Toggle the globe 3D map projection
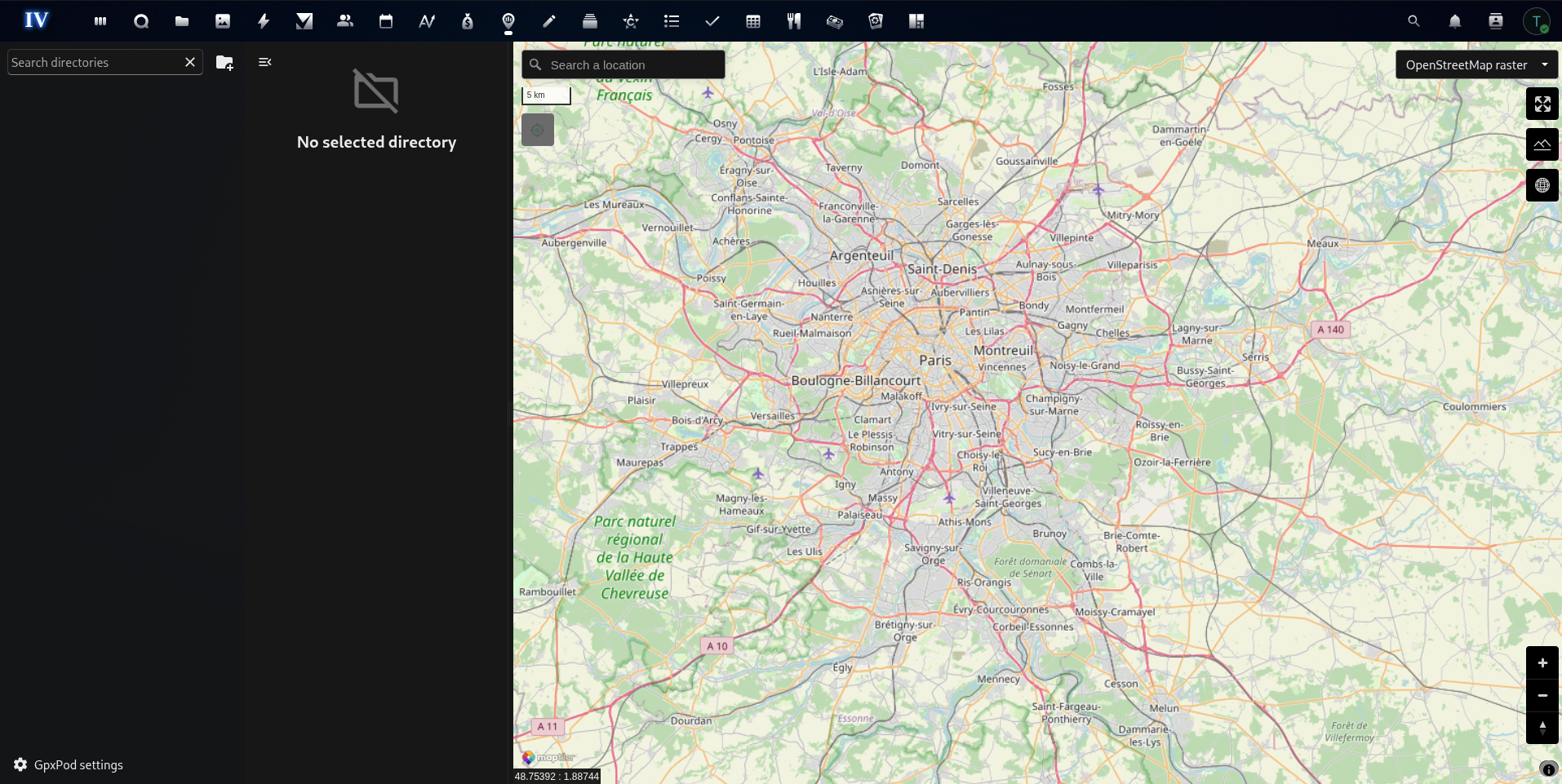Screen dimensions: 1562x784 [x=1542, y=185]
